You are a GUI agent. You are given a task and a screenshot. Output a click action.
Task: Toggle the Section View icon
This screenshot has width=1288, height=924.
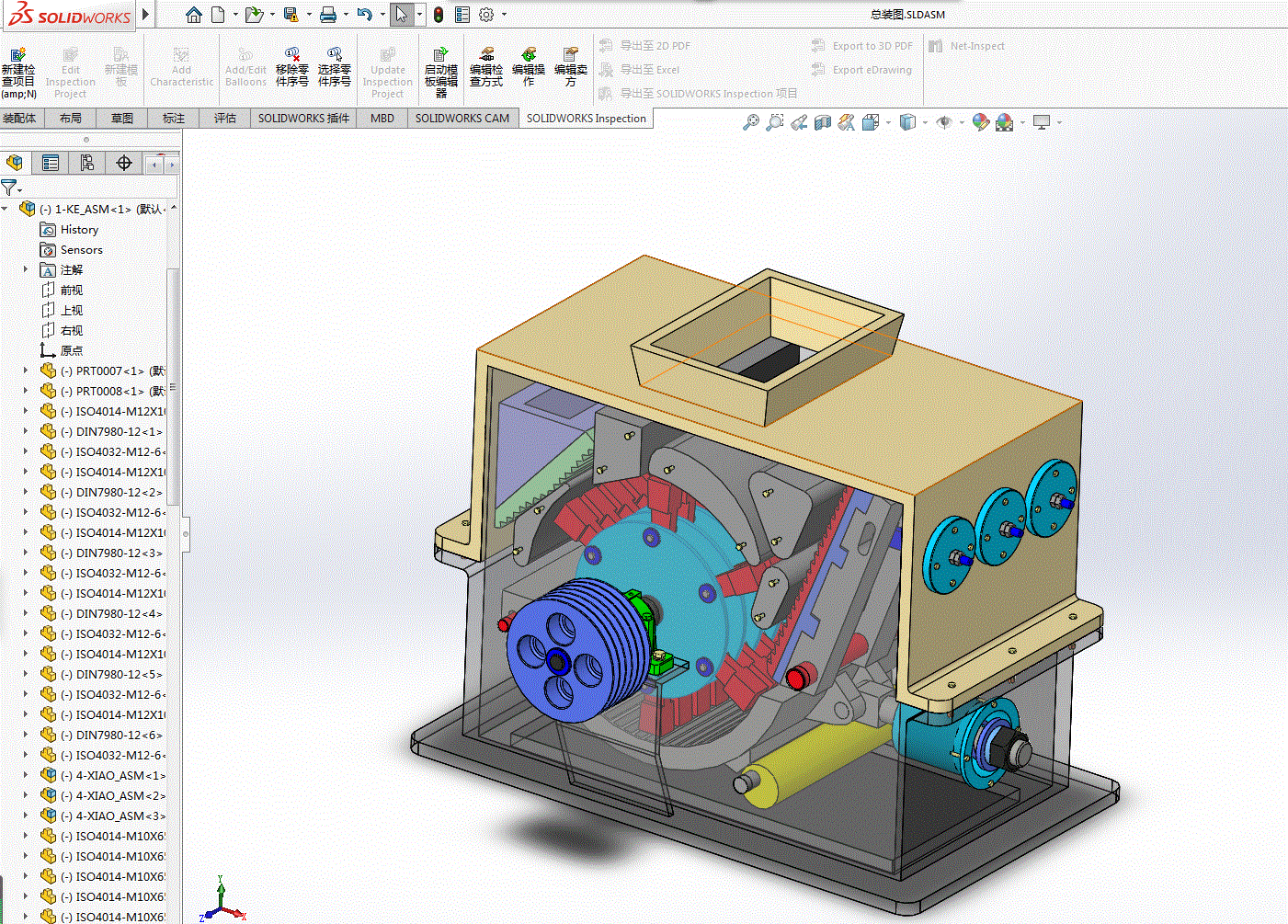(x=823, y=122)
